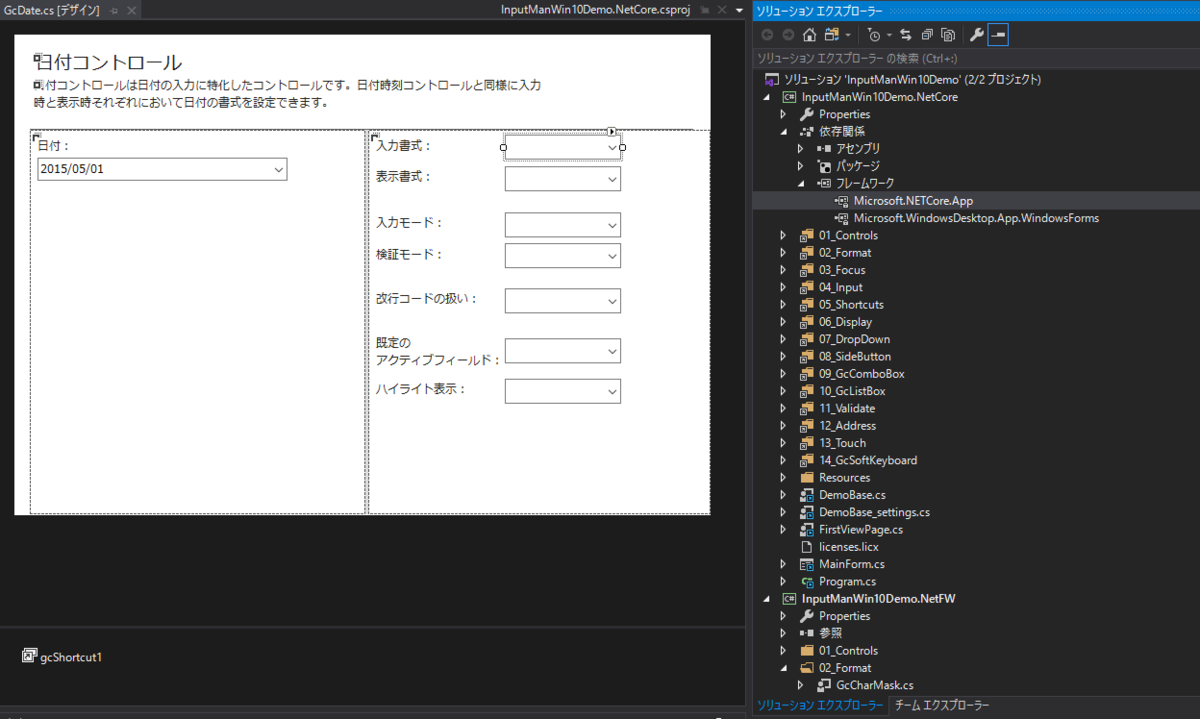The width and height of the screenshot is (1200, 719).
Task: Expand the 01_Controls folder in NetCore project
Action: pos(783,235)
